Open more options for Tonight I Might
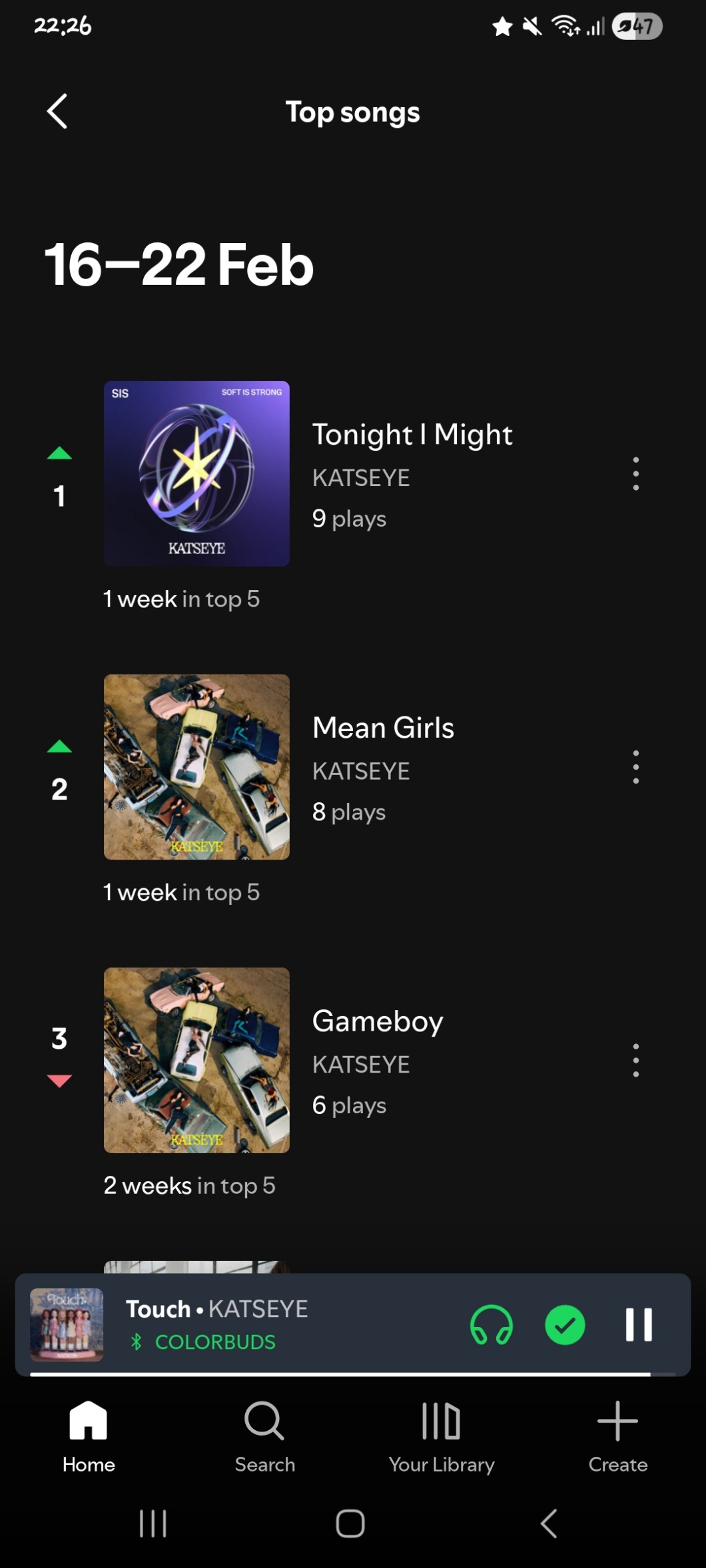Screen dimensions: 706x1568 pyautogui.click(x=635, y=473)
